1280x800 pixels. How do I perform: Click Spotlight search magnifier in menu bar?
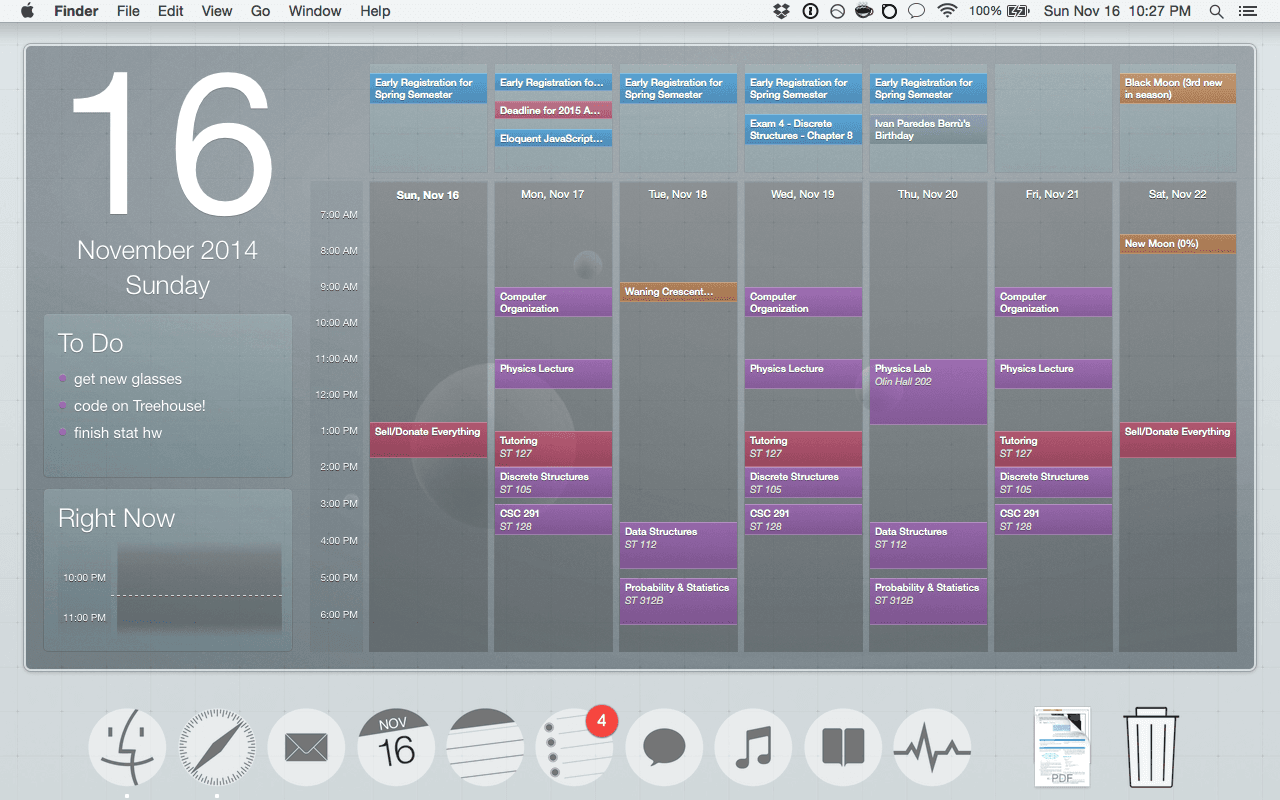[x=1216, y=11]
